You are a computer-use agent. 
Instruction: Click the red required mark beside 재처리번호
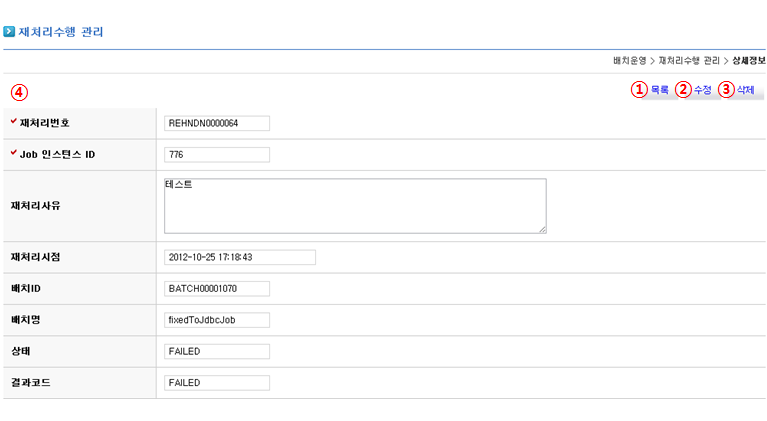click(13, 122)
